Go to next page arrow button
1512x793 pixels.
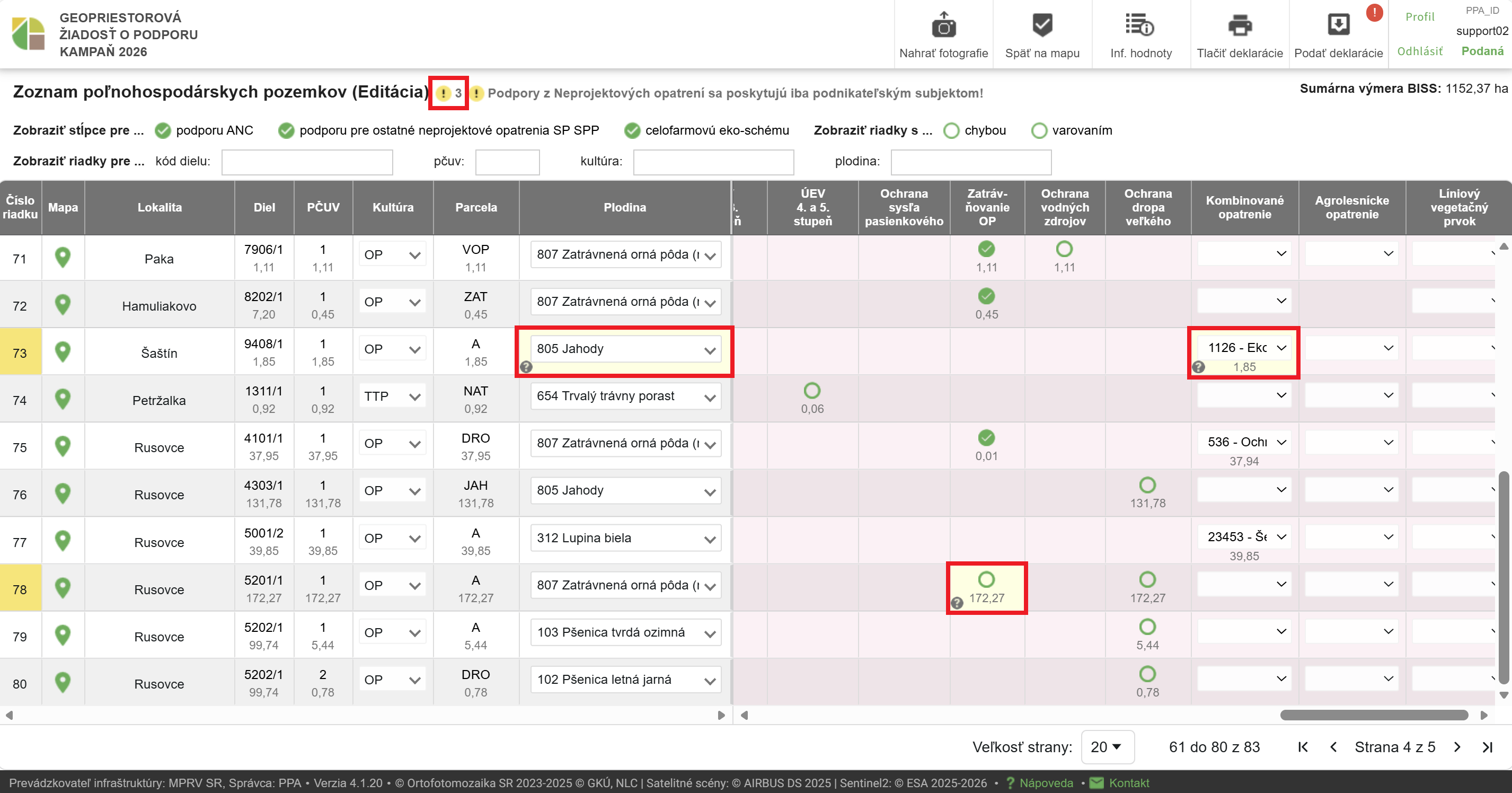coord(1457,747)
